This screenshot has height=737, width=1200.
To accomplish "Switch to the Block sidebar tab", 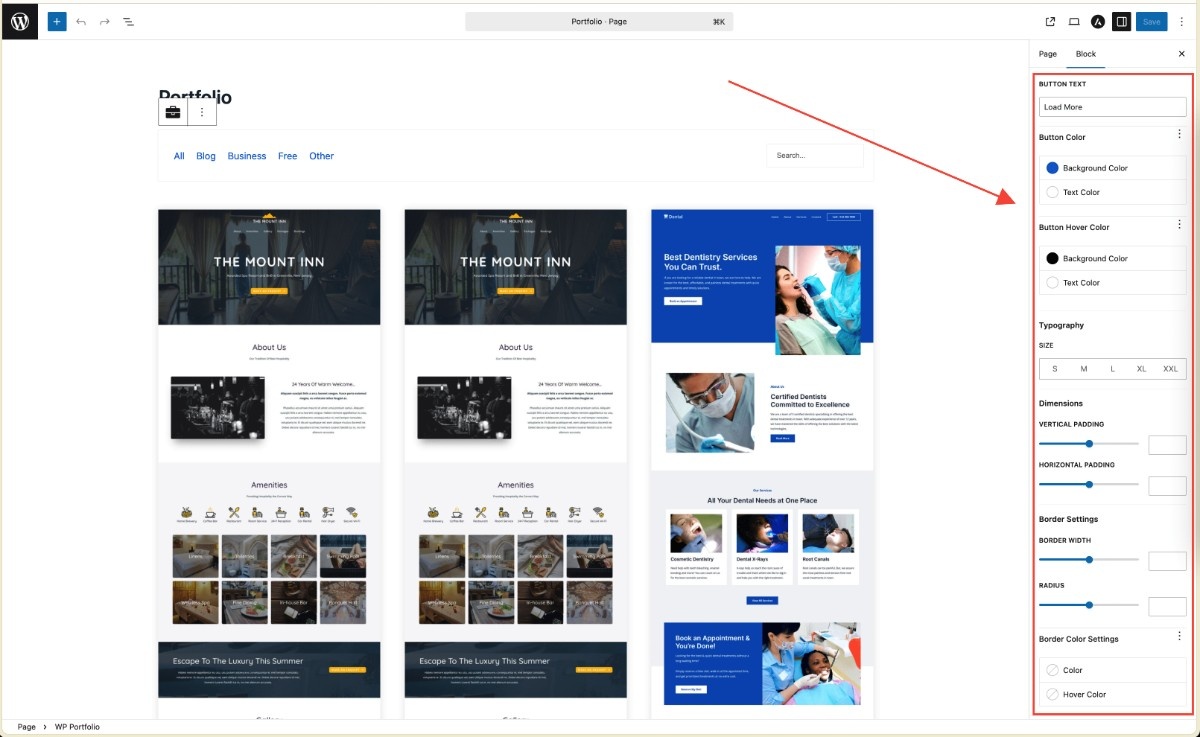I will [x=1086, y=54].
